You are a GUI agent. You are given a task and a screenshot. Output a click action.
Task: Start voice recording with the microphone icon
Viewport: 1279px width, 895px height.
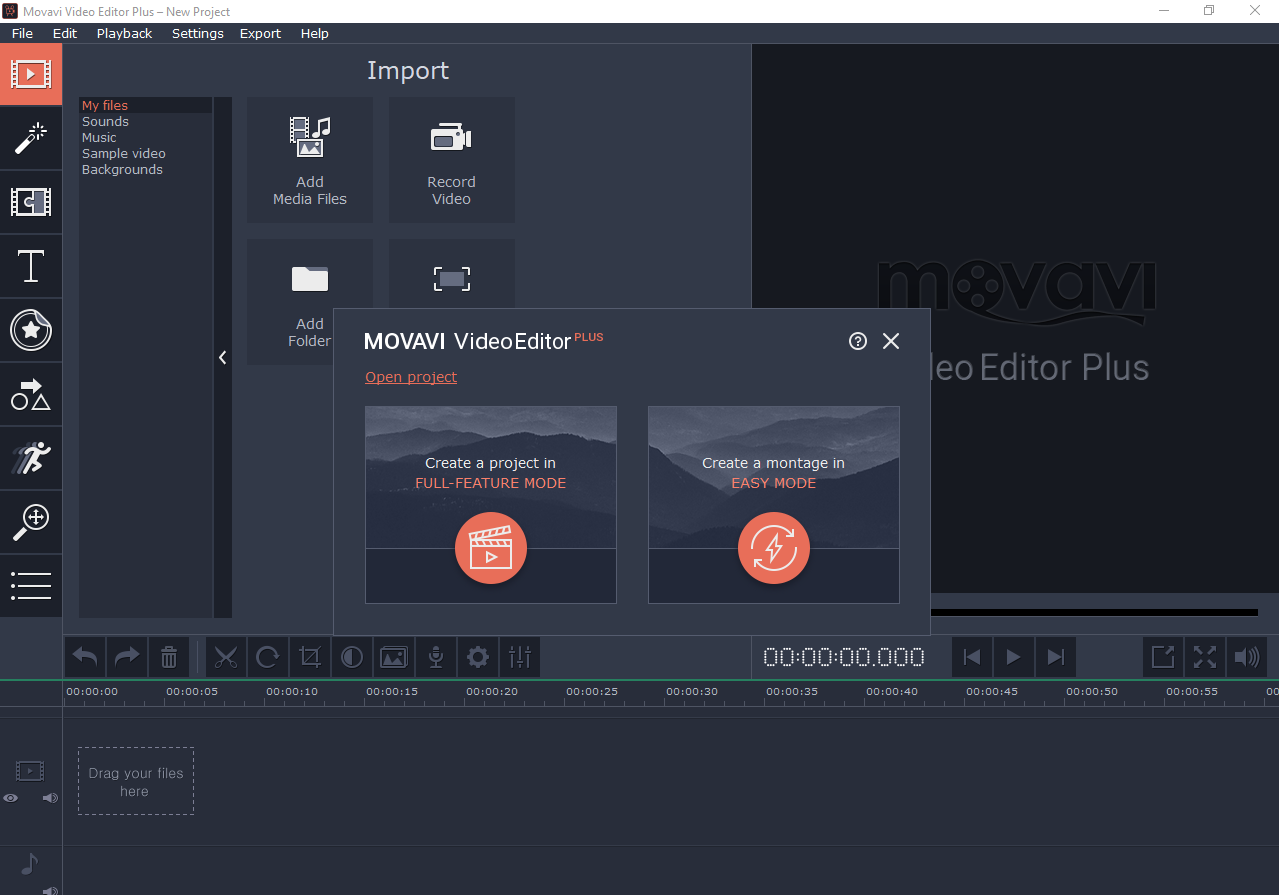(x=435, y=657)
